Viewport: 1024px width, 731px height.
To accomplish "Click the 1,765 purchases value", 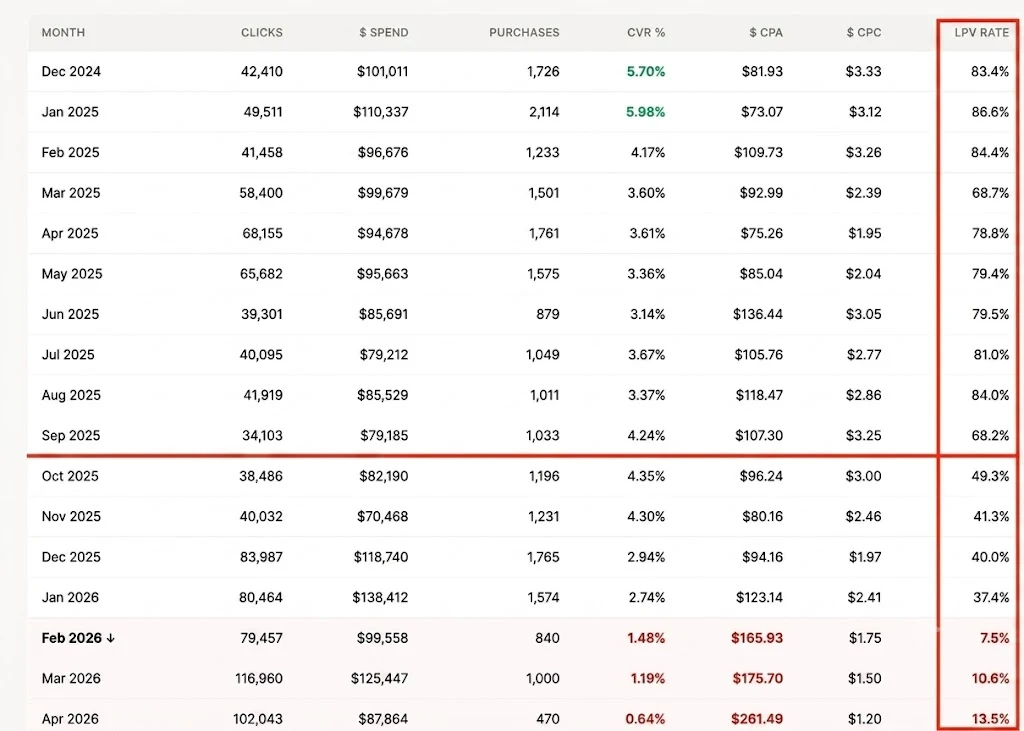I will [543, 558].
